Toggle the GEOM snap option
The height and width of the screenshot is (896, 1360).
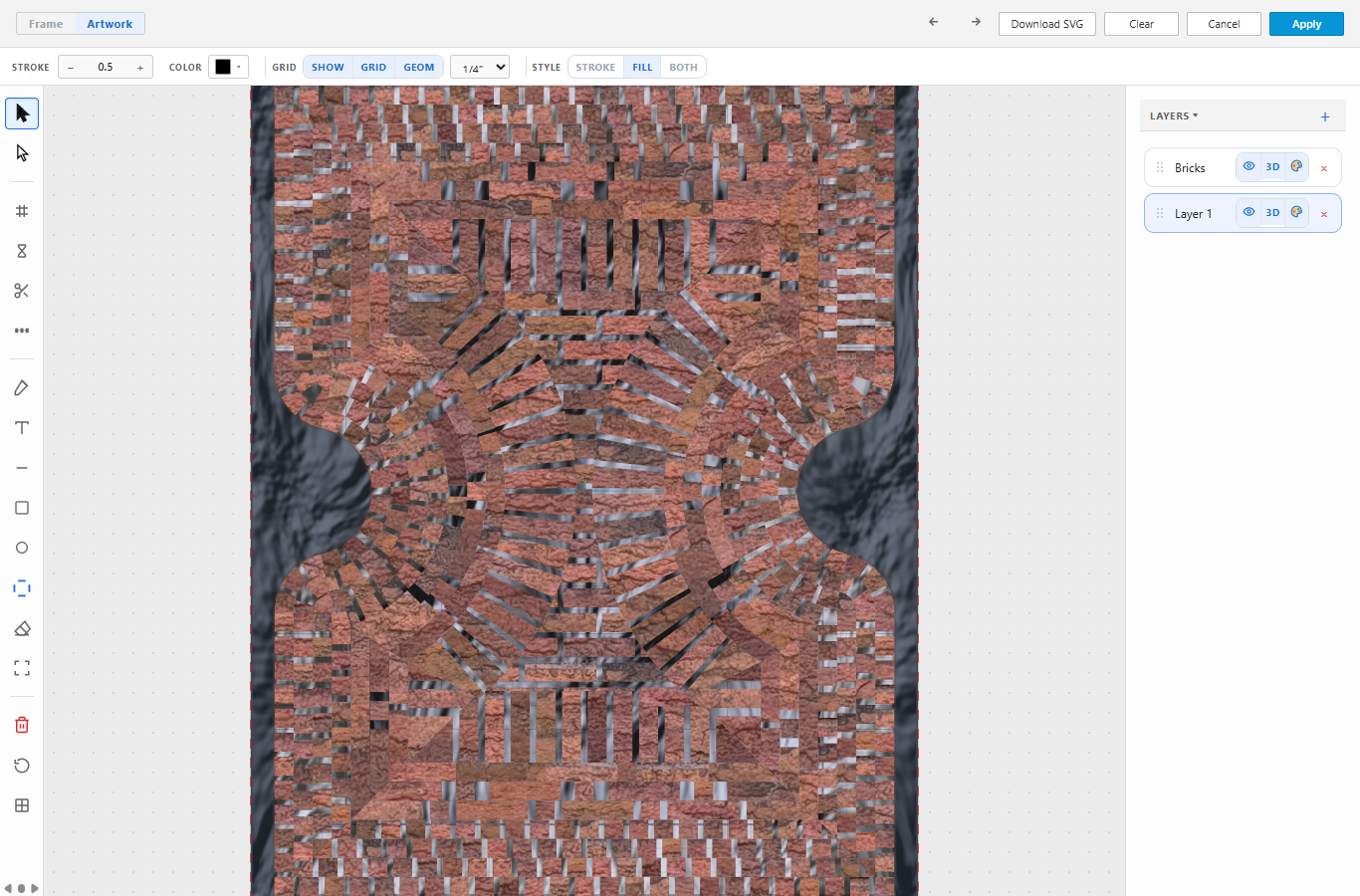point(419,68)
